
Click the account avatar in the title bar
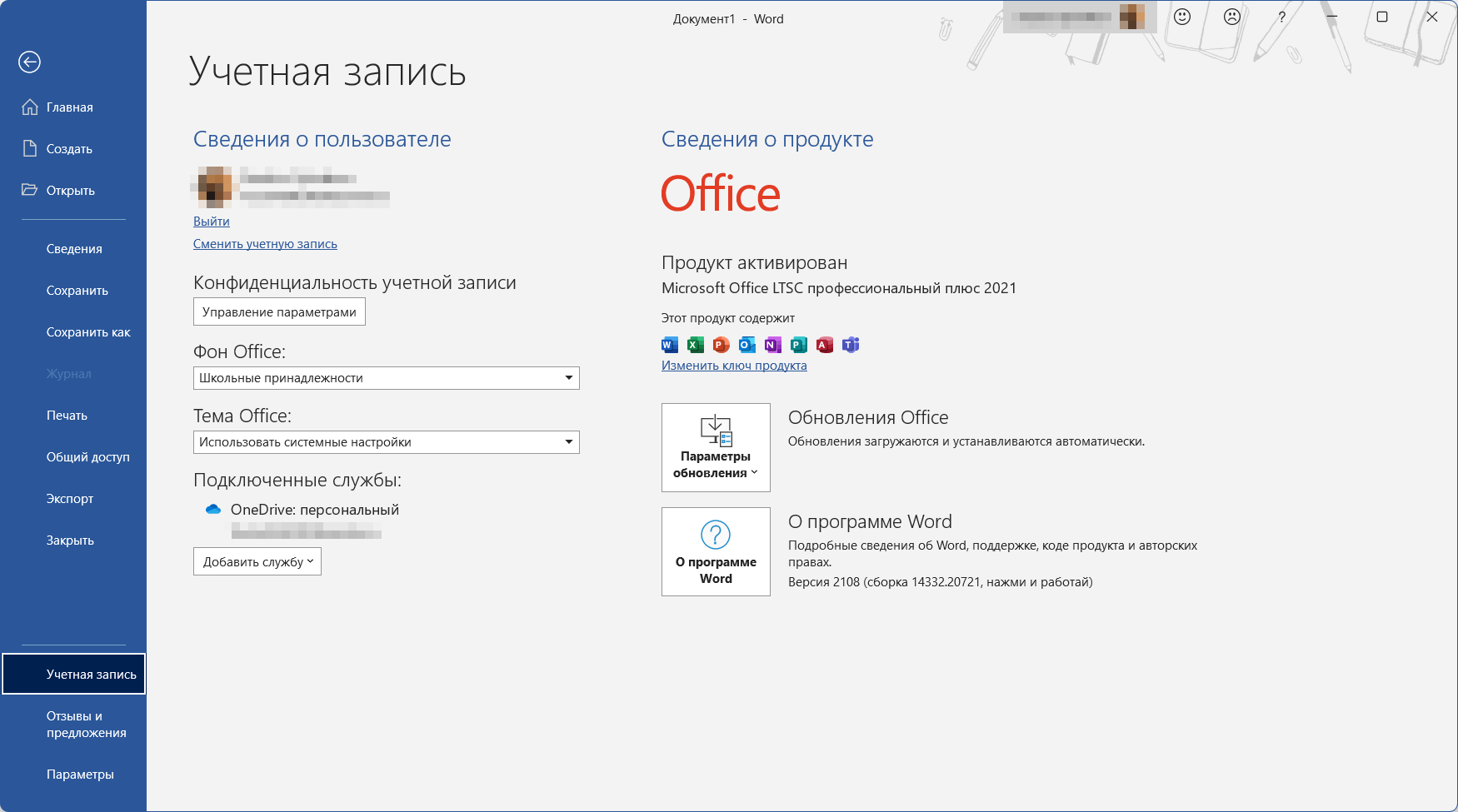(1131, 17)
